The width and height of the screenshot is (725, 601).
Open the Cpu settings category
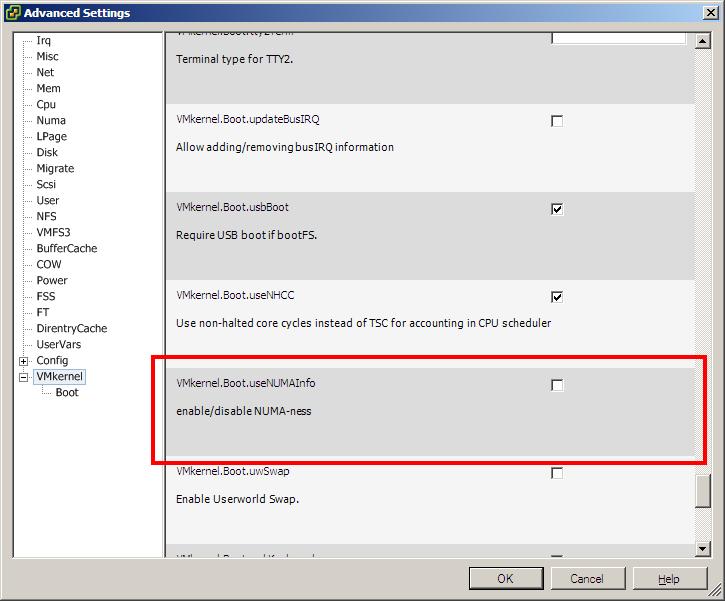click(46, 105)
